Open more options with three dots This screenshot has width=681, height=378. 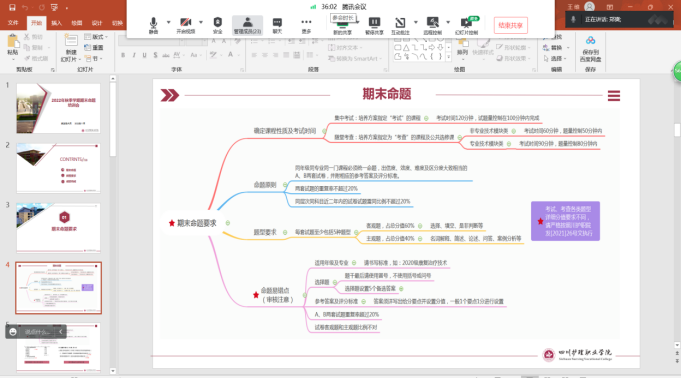(306, 25)
